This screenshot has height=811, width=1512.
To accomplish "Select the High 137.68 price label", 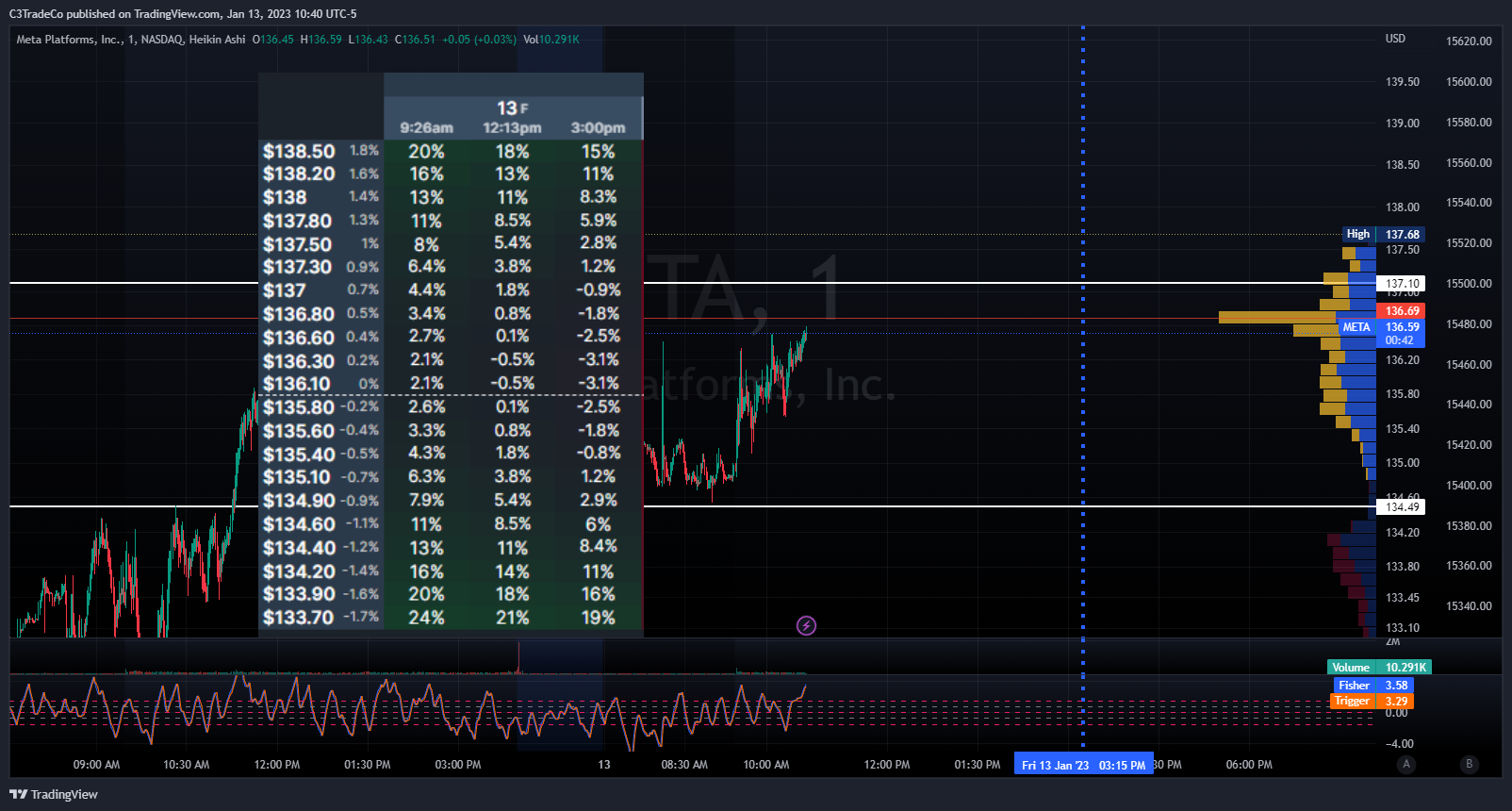I will pos(1382,234).
